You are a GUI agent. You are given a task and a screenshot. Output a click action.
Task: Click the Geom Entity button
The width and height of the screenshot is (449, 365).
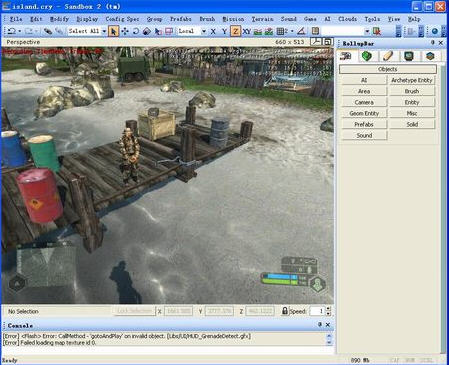click(x=364, y=113)
